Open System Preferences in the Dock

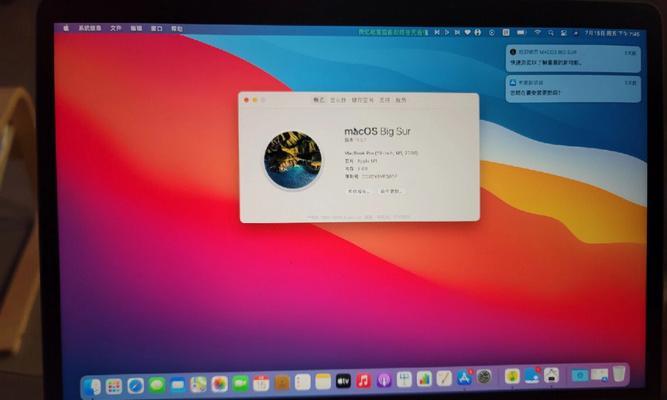click(484, 377)
